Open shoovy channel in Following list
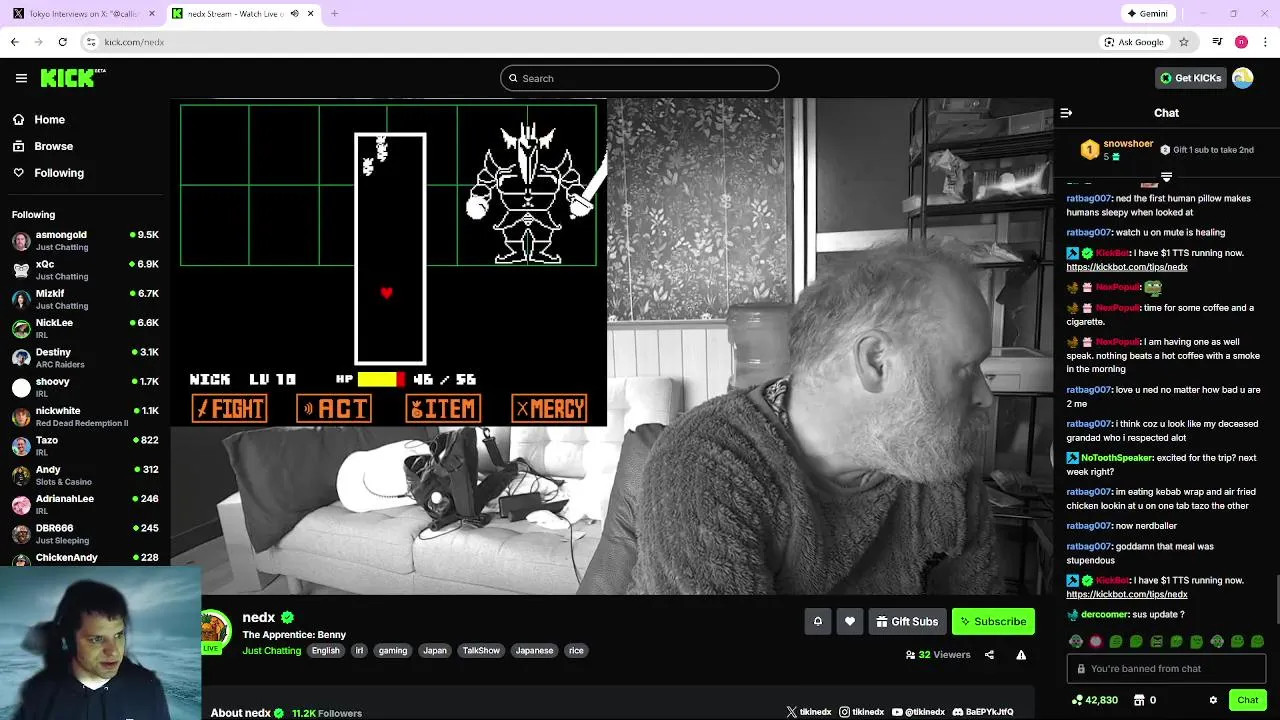The width and height of the screenshot is (1280, 720). 85,387
